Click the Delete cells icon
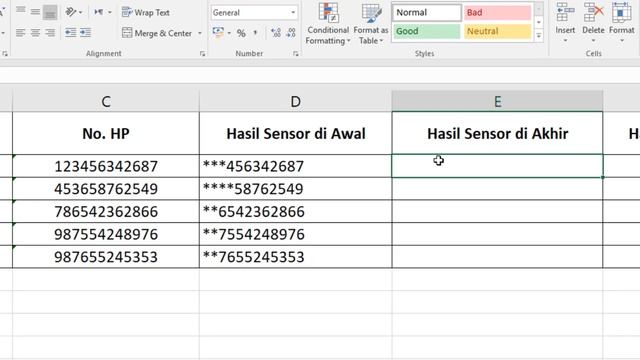 coord(593,12)
